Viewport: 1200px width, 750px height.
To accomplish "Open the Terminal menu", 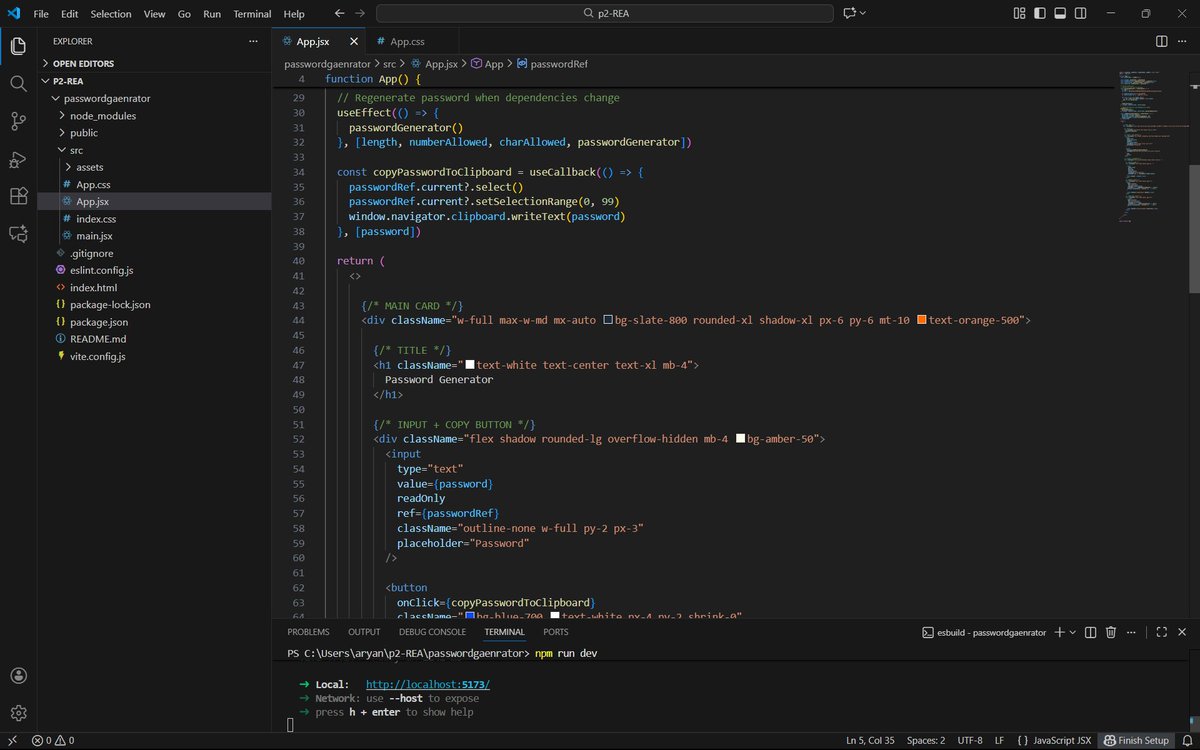I will [x=252, y=14].
